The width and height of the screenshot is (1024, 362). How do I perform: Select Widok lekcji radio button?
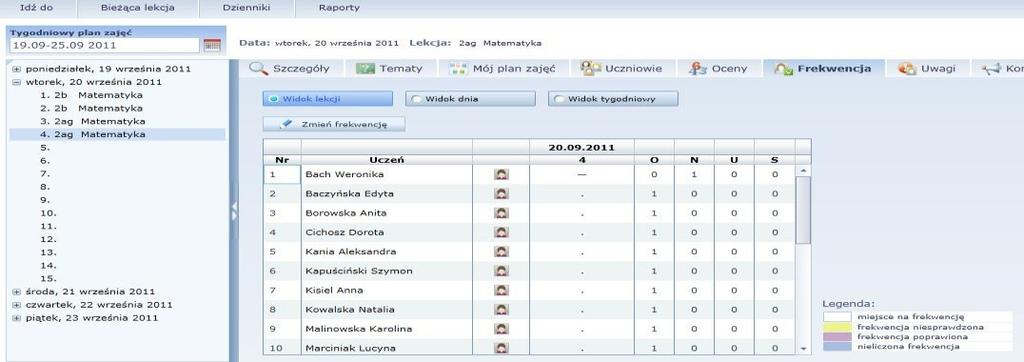pyautogui.click(x=273, y=99)
